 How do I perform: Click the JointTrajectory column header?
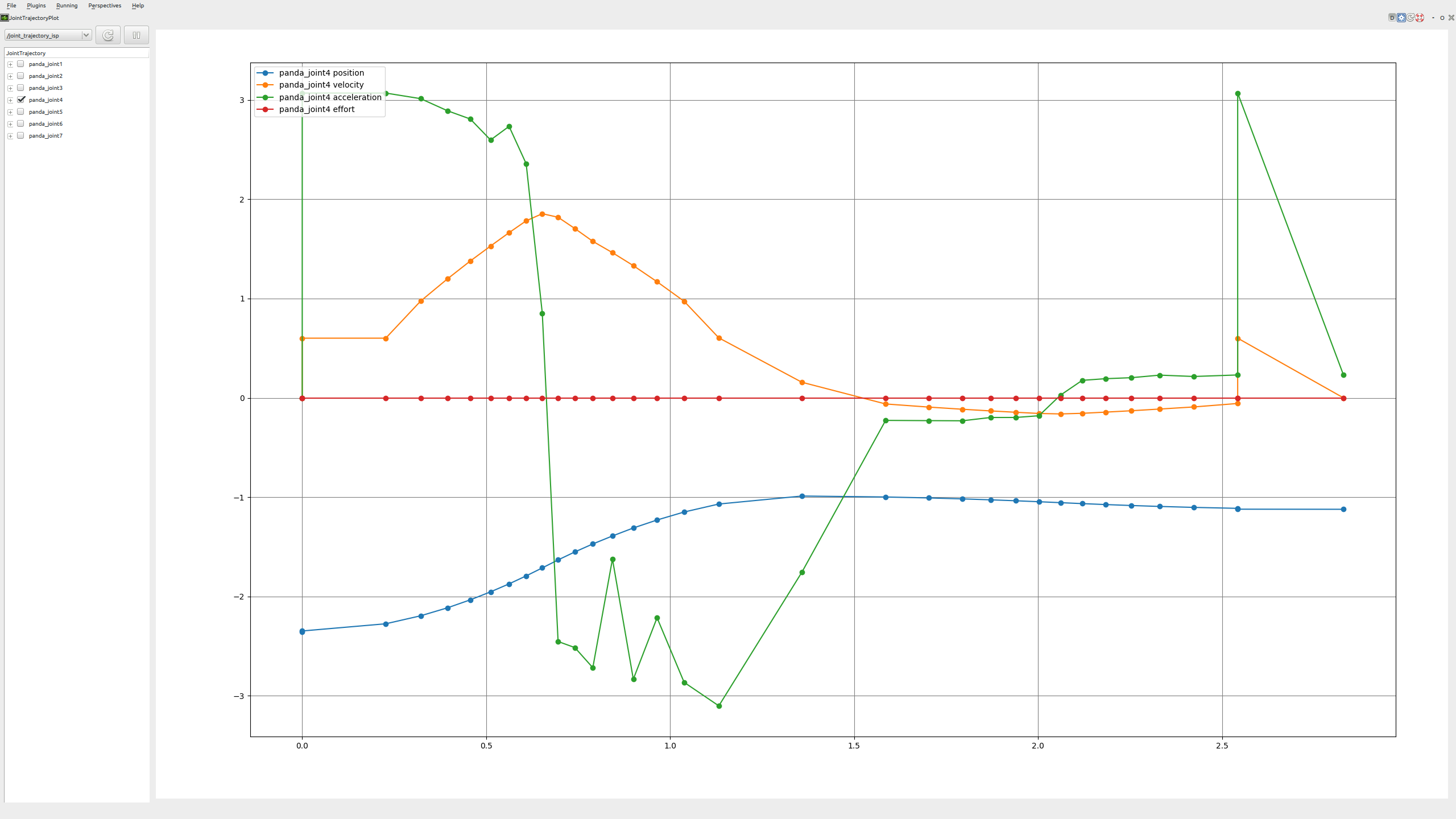click(77, 53)
